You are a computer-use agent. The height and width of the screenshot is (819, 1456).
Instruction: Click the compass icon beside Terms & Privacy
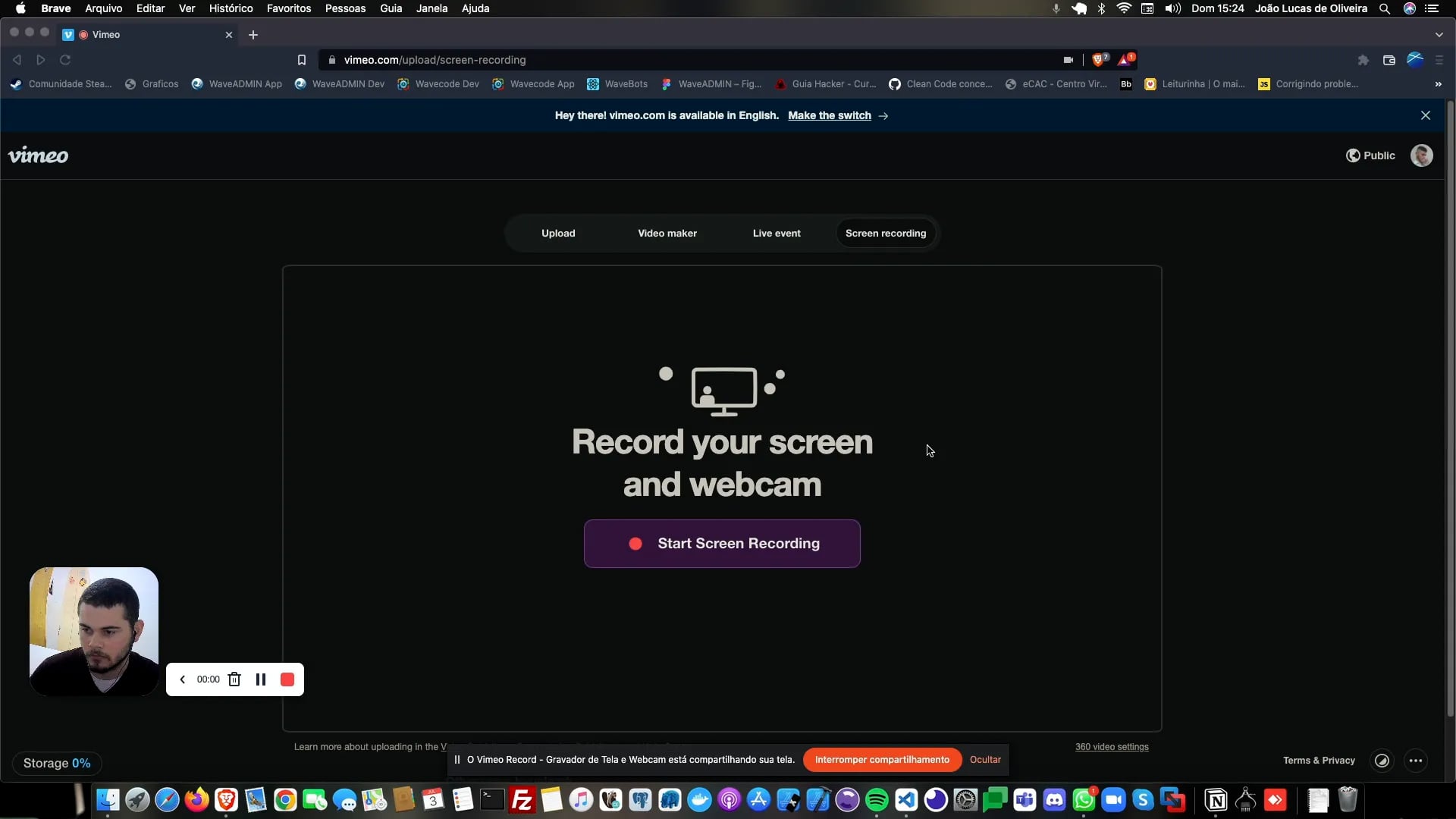point(1382,761)
